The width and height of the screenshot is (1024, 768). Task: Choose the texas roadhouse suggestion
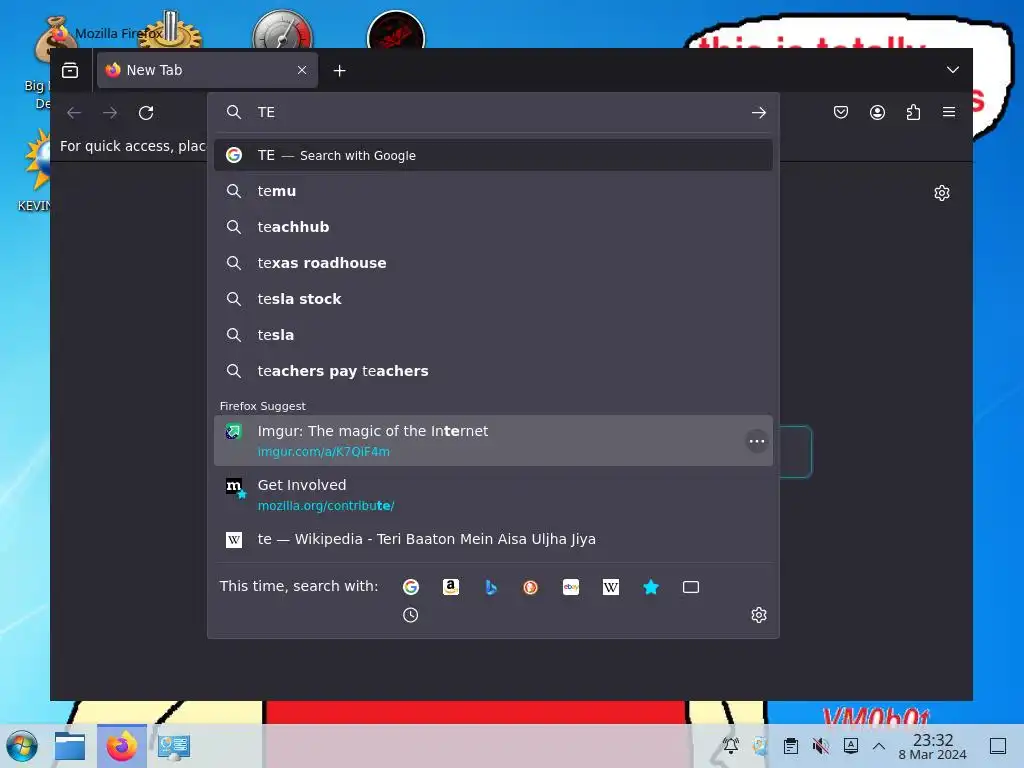click(x=493, y=263)
